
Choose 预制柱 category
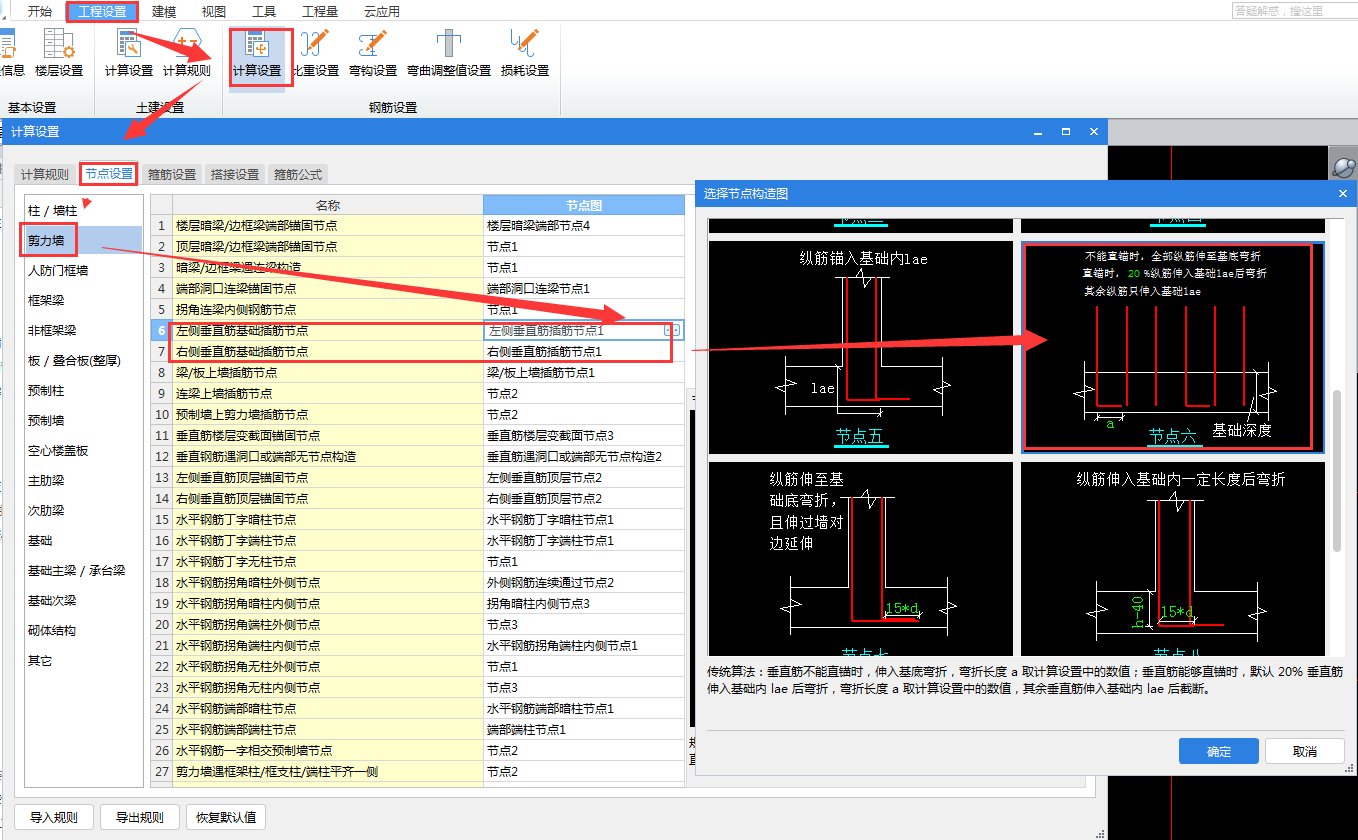[84, 391]
